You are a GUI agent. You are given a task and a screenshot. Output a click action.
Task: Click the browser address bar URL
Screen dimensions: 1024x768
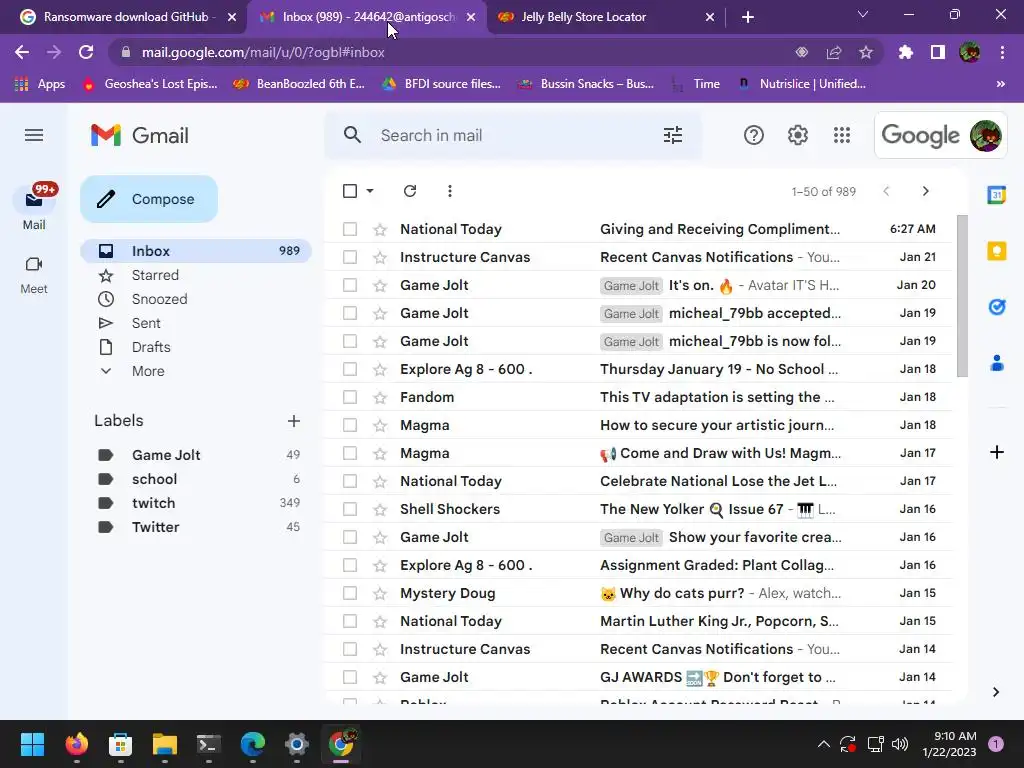(263, 52)
